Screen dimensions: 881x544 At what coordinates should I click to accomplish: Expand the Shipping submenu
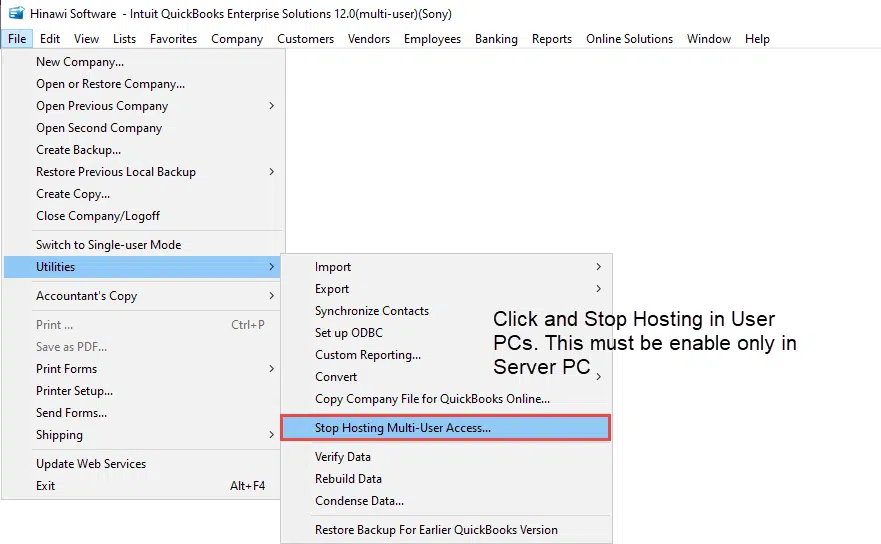(143, 434)
